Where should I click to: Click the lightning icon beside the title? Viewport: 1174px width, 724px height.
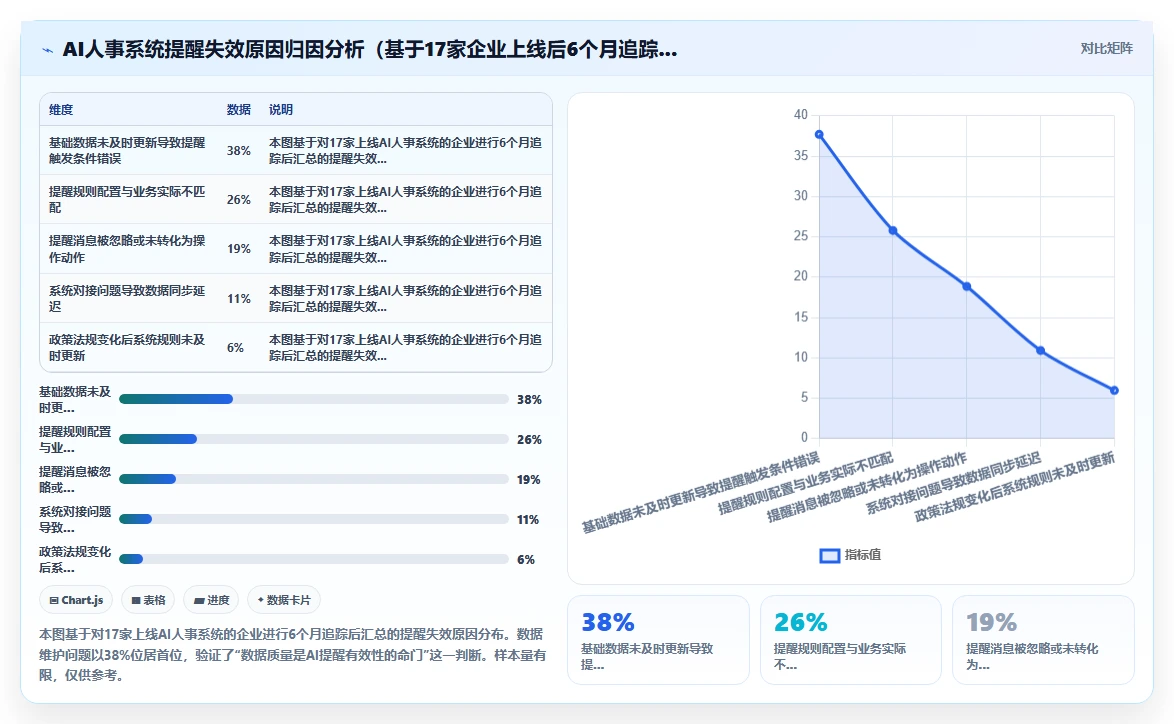tap(47, 50)
